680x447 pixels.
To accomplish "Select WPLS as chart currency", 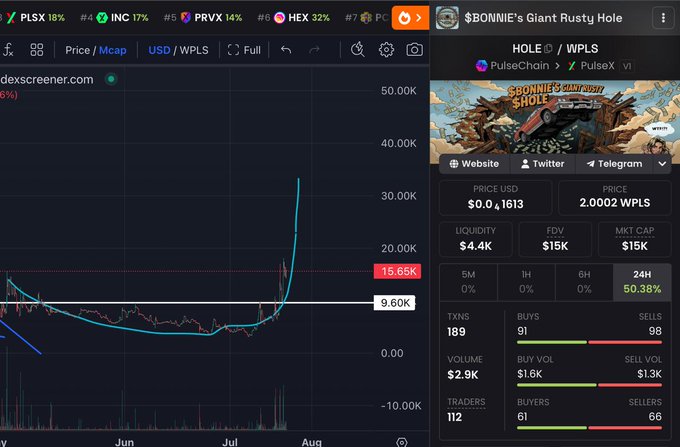I will point(194,50).
